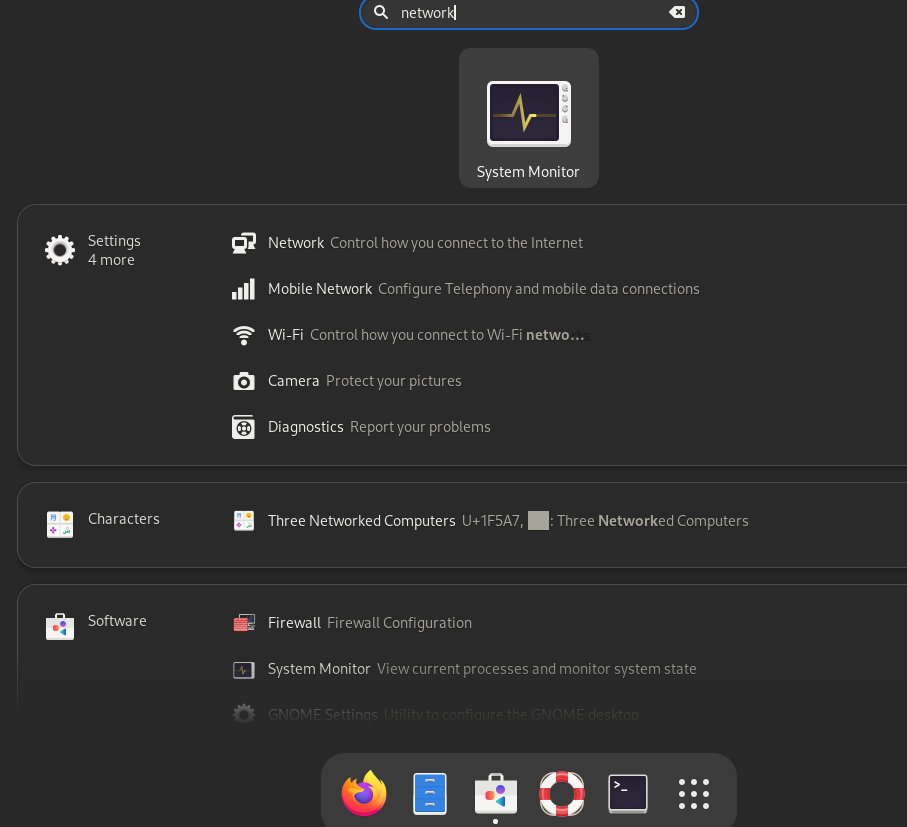Open Camera privacy settings result

tap(364, 381)
